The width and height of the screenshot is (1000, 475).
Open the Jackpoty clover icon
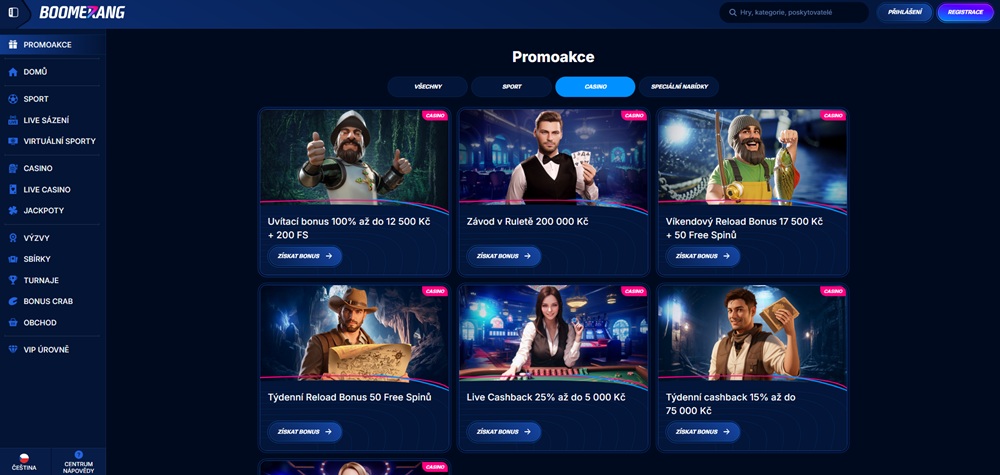pos(13,210)
